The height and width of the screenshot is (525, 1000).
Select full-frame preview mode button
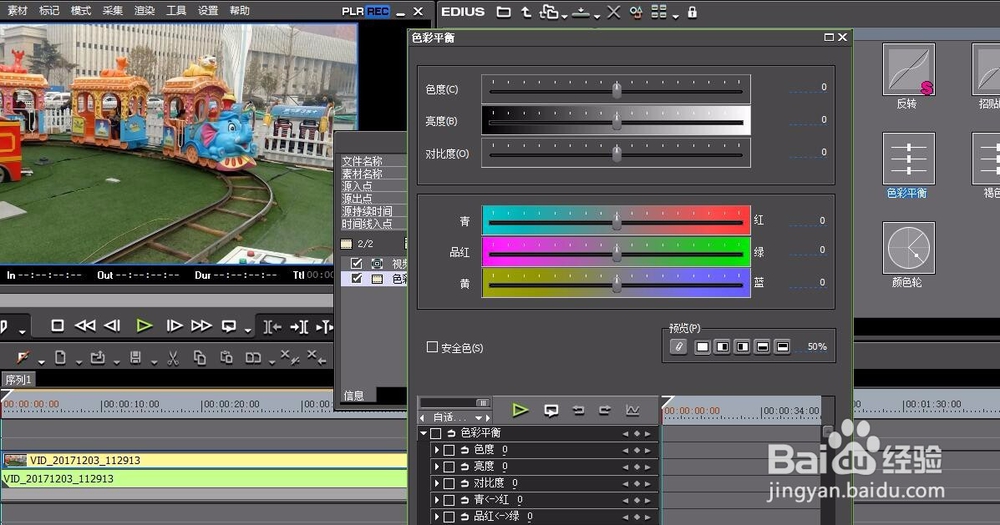(702, 346)
